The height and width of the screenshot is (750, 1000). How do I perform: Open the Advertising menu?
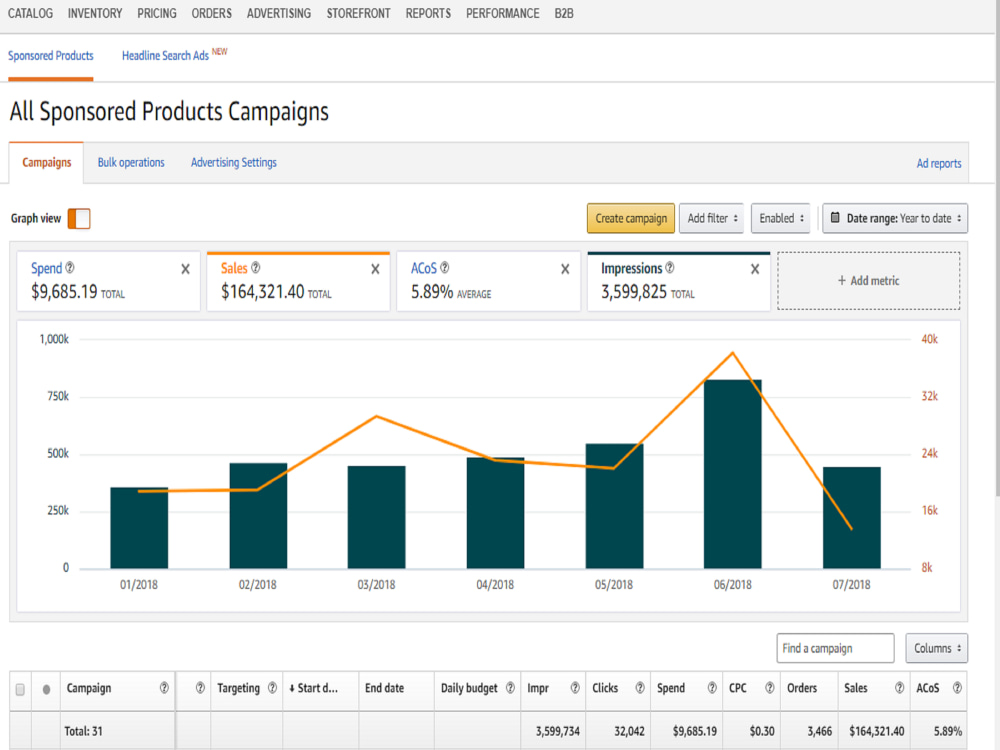click(279, 13)
